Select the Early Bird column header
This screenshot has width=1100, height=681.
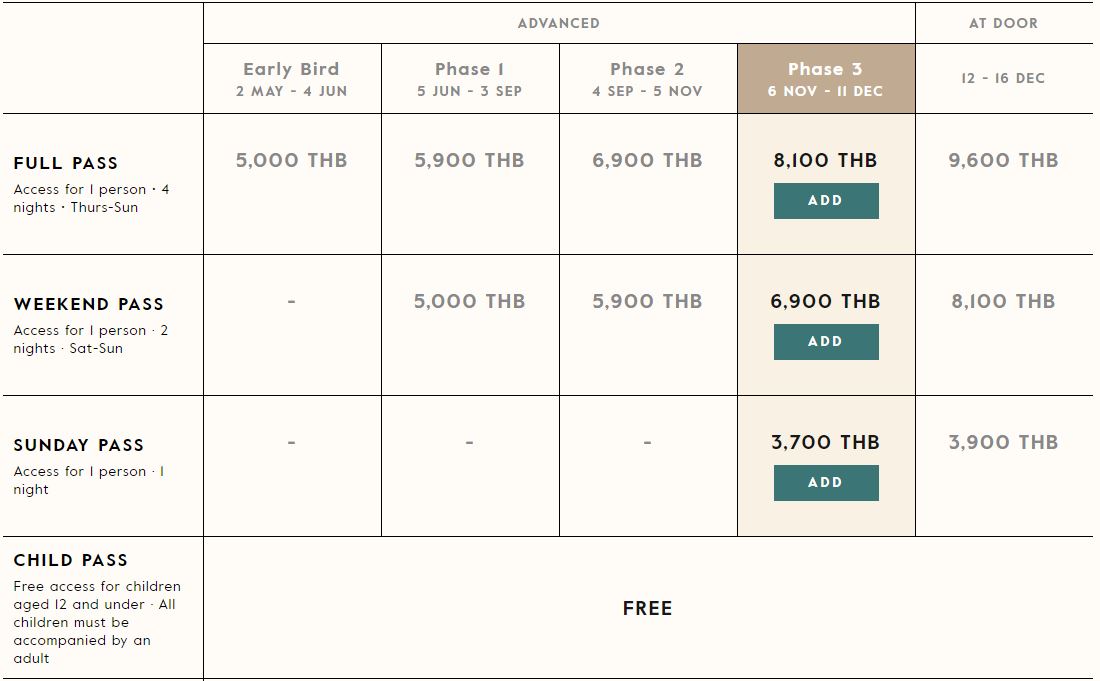[x=292, y=79]
